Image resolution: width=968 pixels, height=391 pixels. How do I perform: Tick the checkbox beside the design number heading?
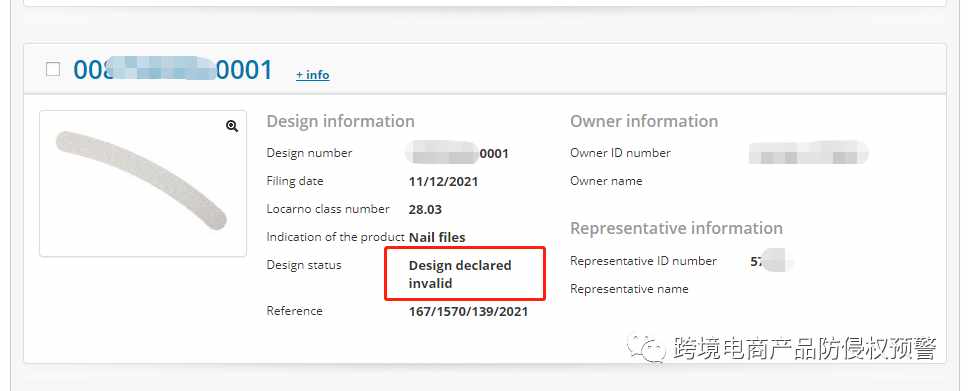[x=53, y=69]
